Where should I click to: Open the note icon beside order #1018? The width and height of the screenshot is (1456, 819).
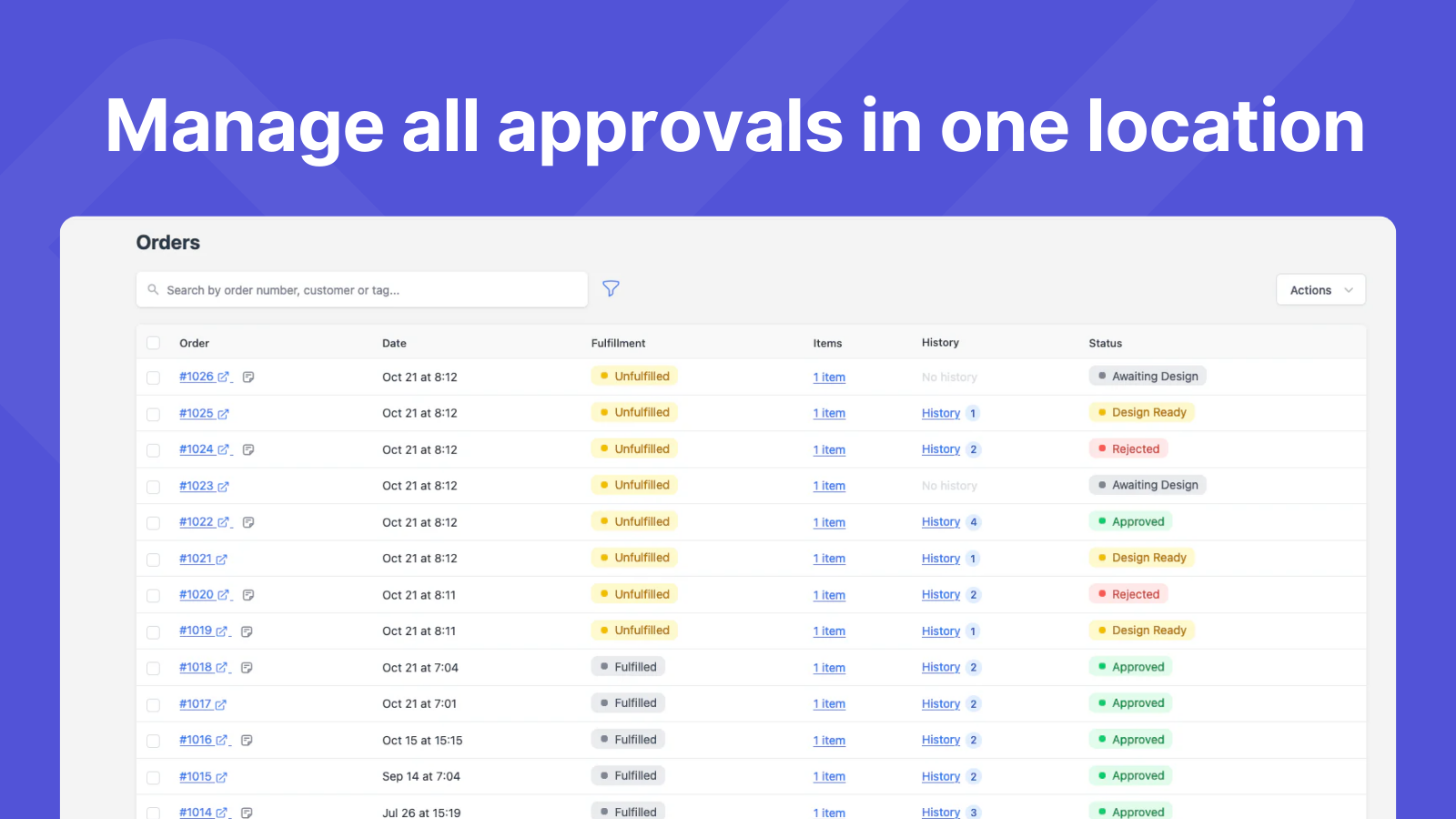247,668
